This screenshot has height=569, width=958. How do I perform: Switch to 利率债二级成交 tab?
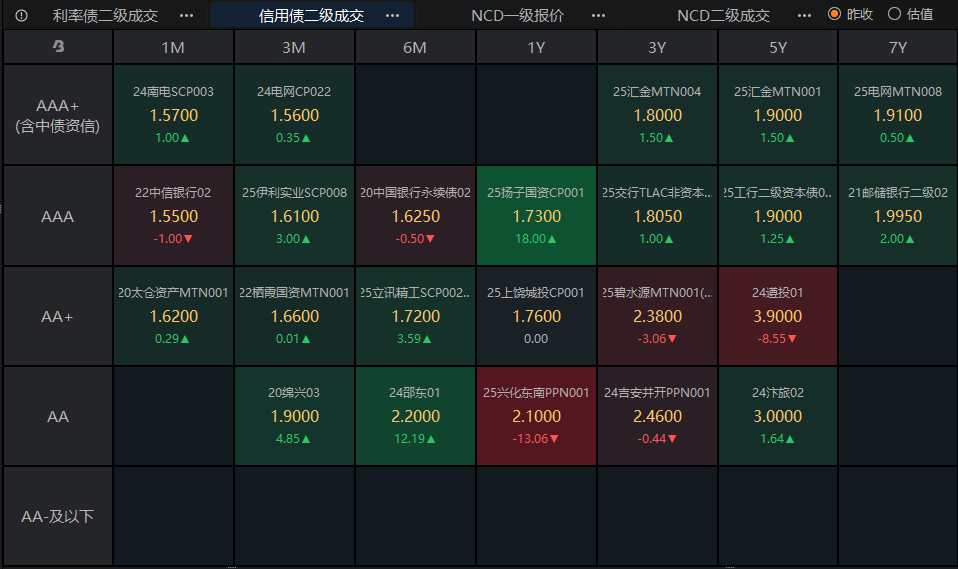pyautogui.click(x=105, y=15)
